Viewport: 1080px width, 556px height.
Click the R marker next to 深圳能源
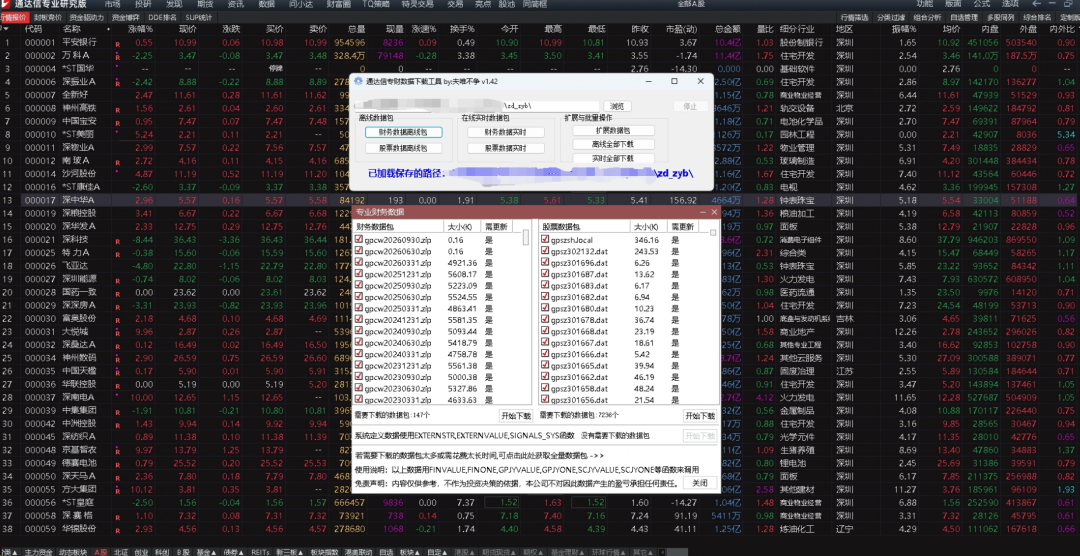(118, 280)
